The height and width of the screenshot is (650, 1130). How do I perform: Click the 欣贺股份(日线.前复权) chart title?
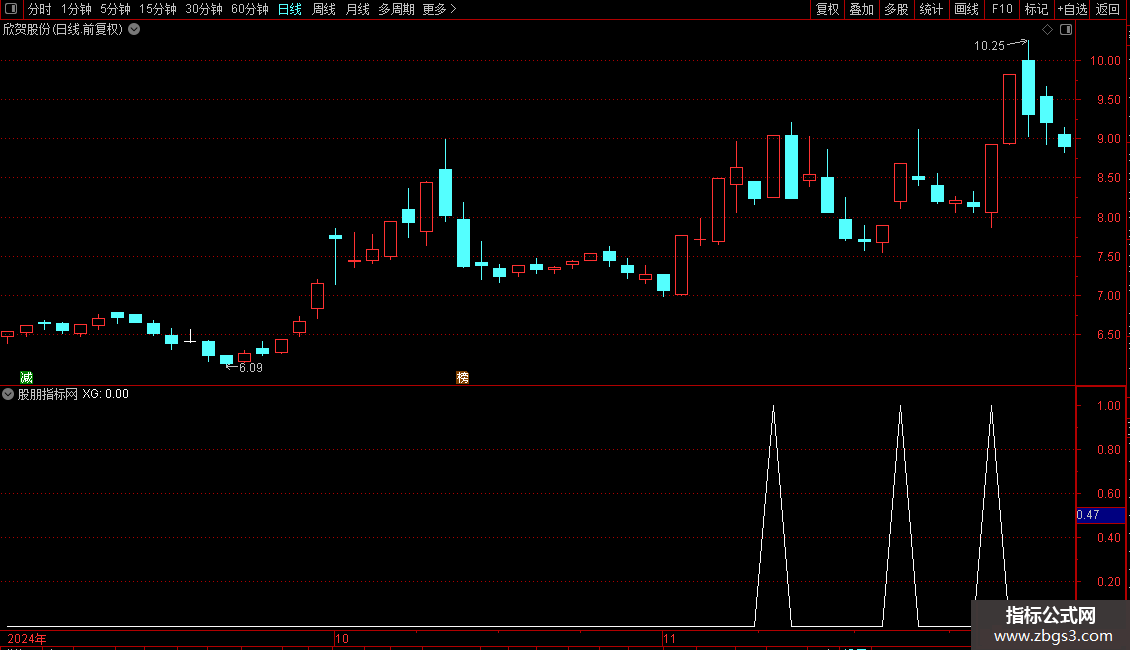click(x=63, y=30)
